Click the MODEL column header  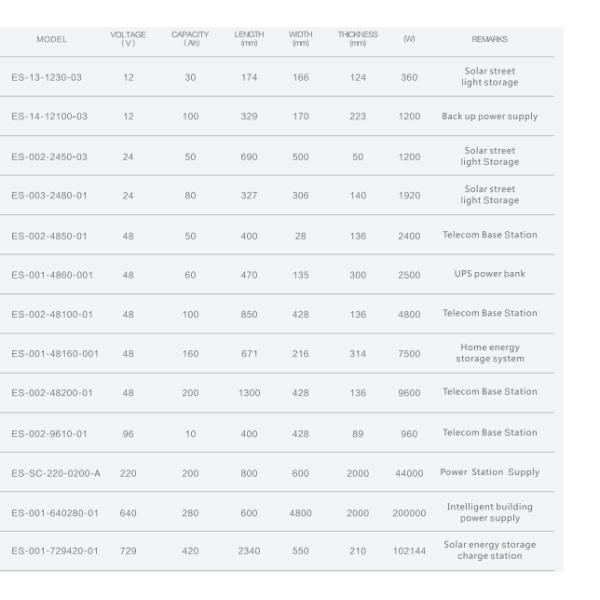pyautogui.click(x=51, y=40)
